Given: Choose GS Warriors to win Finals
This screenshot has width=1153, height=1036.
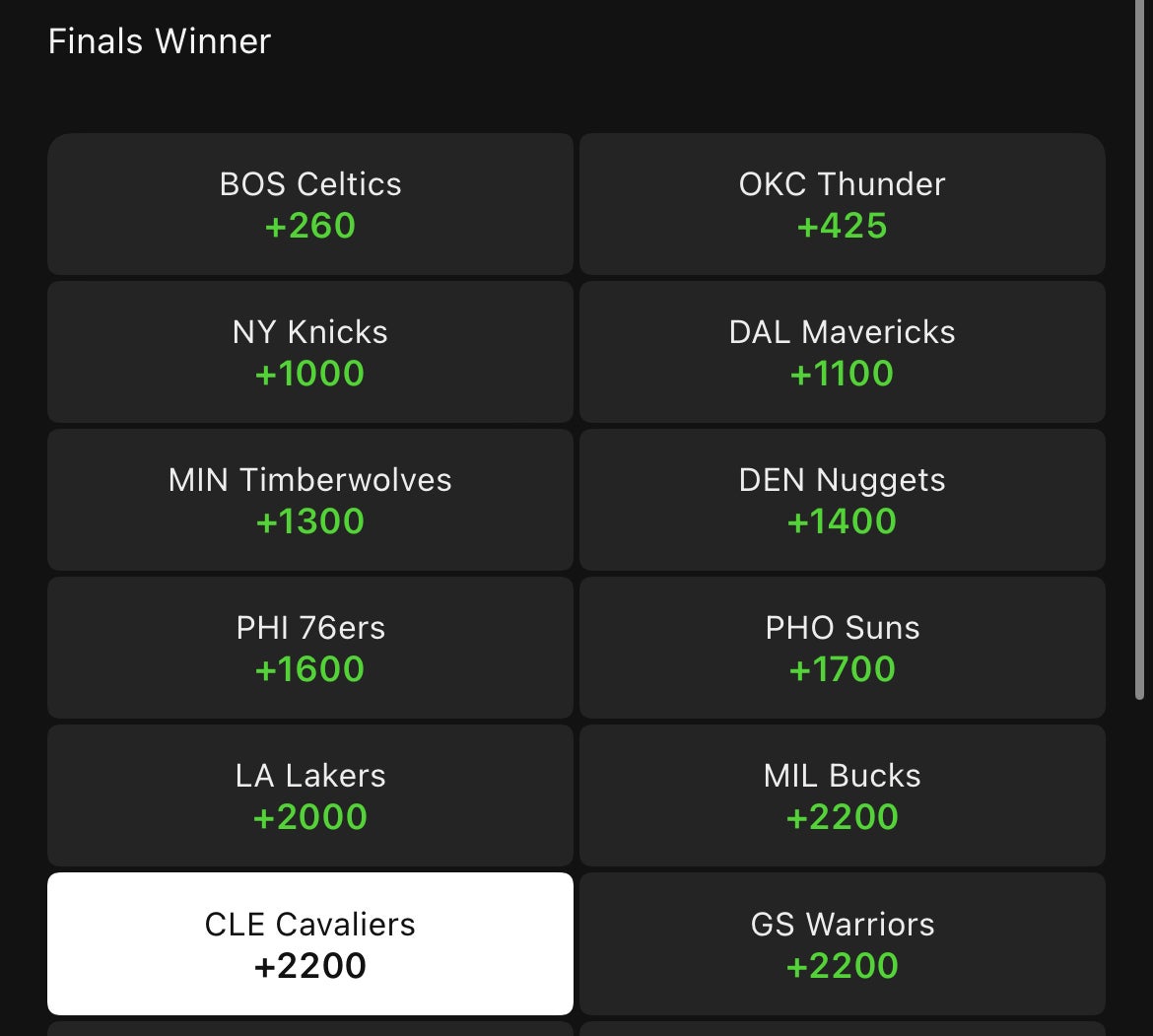Looking at the screenshot, I should point(842,943).
